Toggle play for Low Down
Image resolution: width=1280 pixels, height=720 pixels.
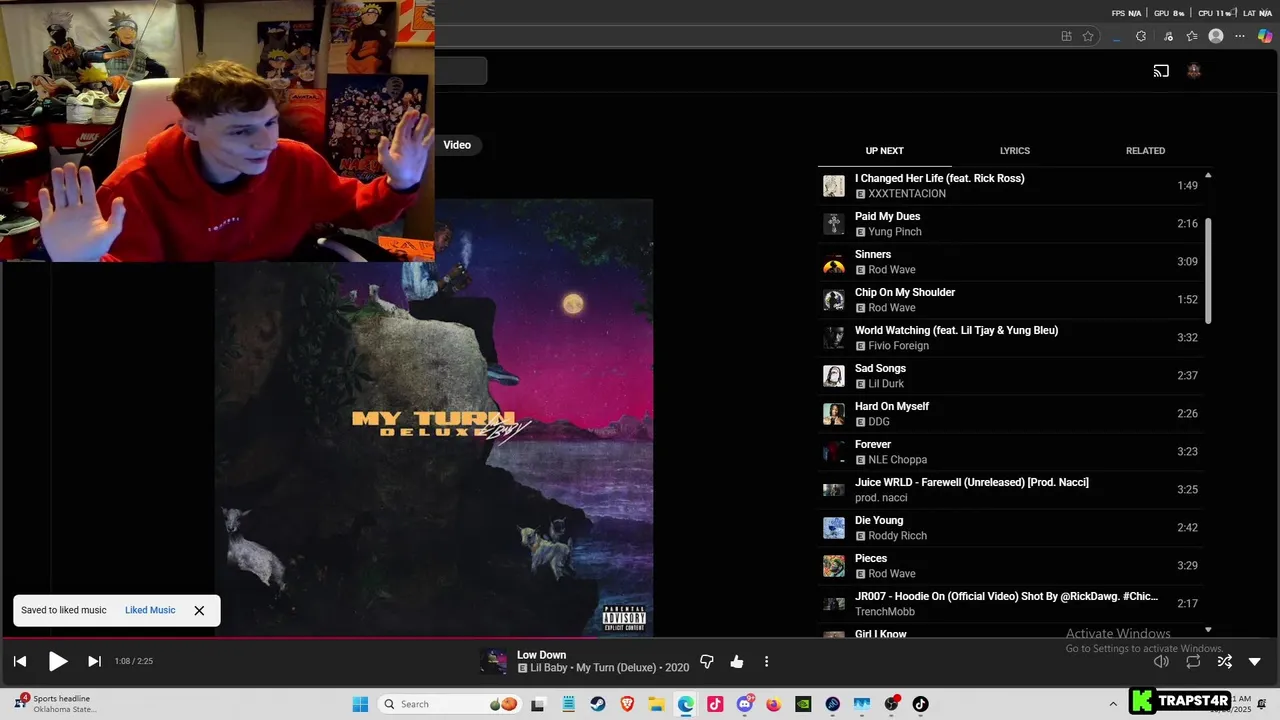click(58, 661)
